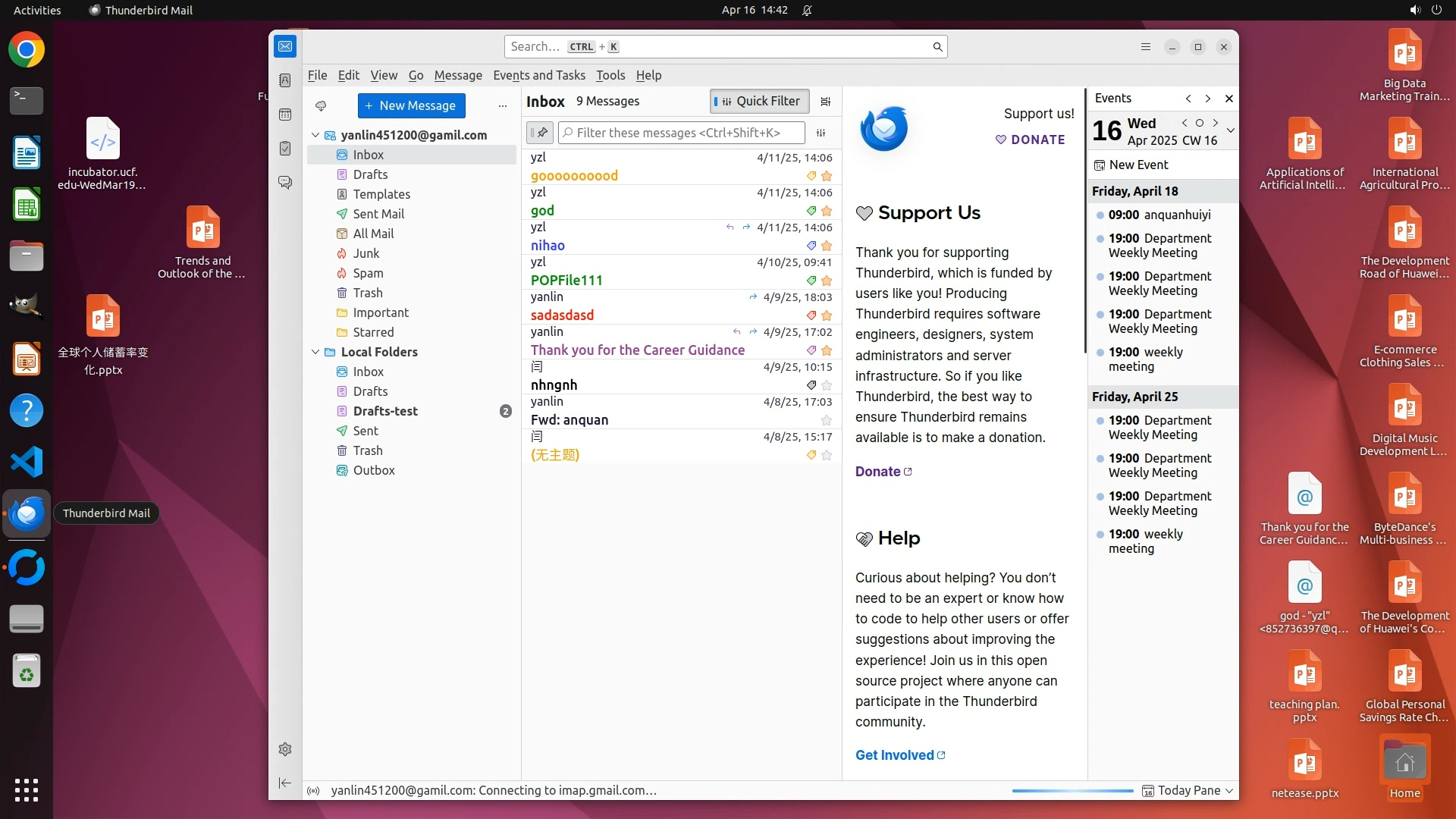Open the Tools menu
Image resolution: width=1456 pixels, height=819 pixels.
pos(610,75)
